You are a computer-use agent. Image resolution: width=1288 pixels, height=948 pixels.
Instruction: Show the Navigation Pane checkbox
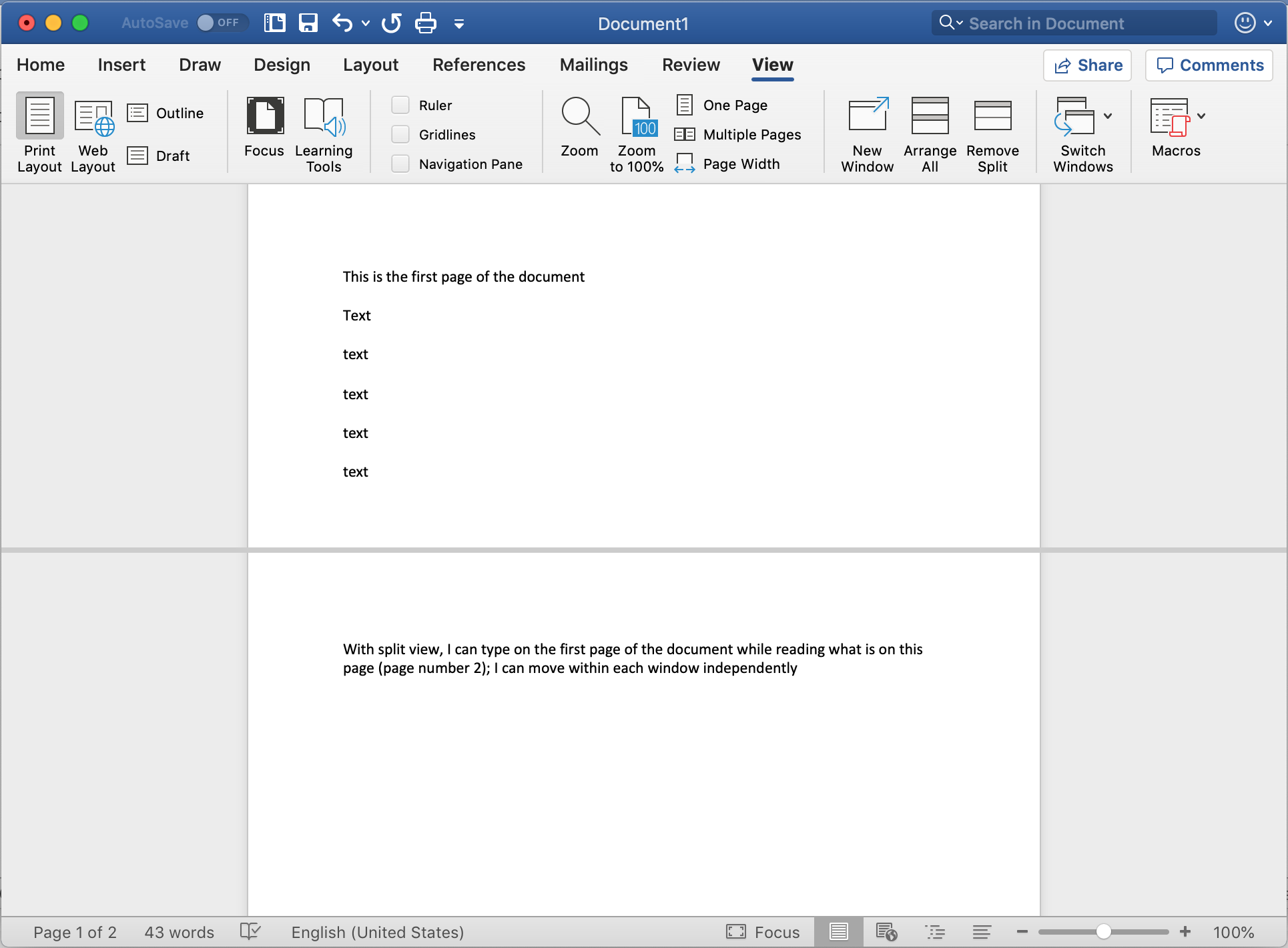[x=400, y=164]
